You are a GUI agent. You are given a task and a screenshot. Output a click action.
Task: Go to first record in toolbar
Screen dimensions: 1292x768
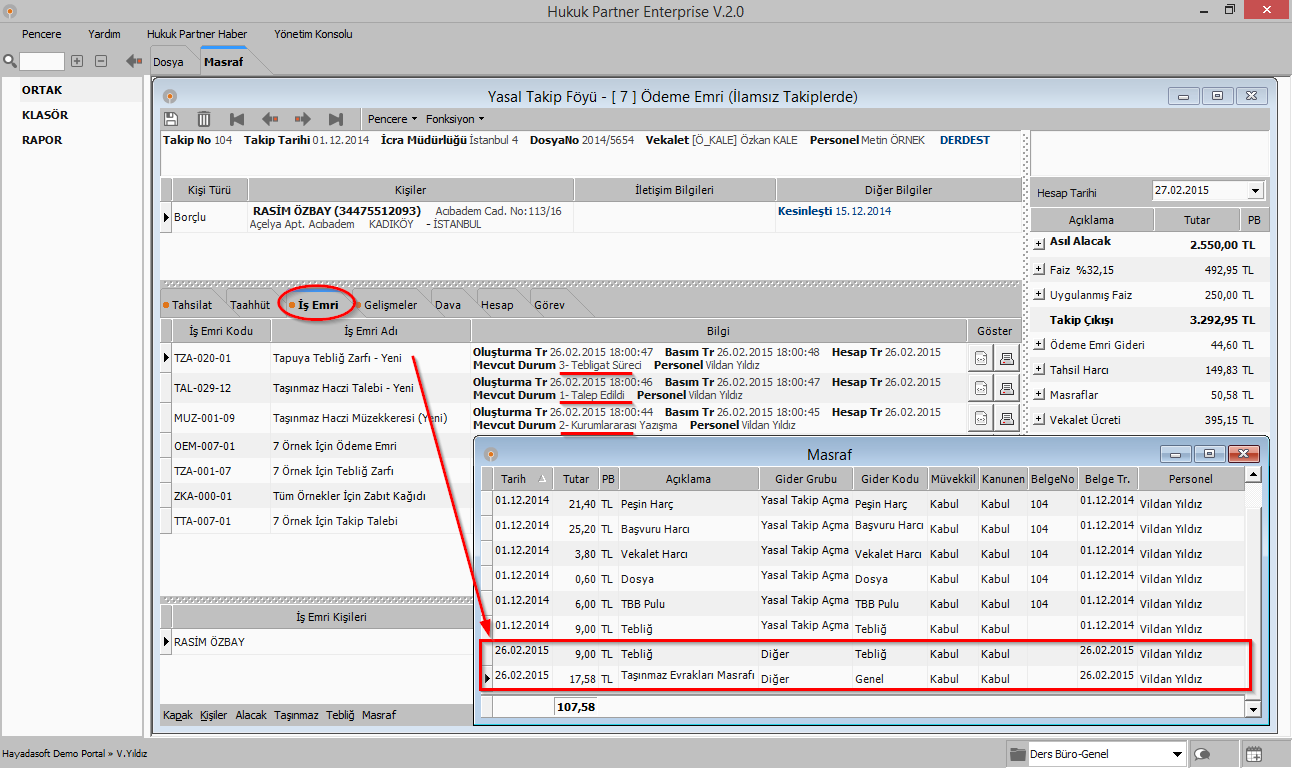237,119
